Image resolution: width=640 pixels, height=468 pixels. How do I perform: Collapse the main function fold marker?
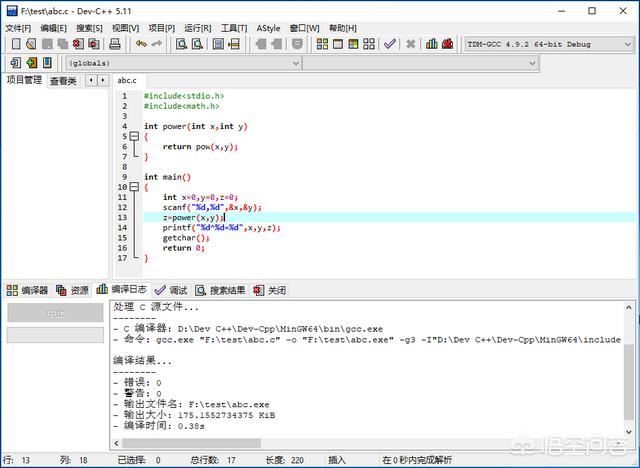point(134,186)
